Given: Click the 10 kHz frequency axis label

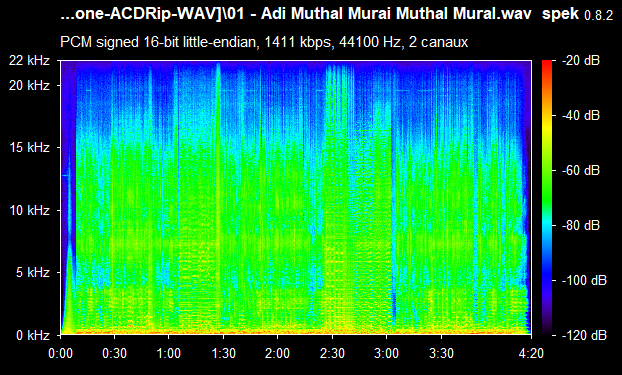Looking at the screenshot, I should coord(30,210).
